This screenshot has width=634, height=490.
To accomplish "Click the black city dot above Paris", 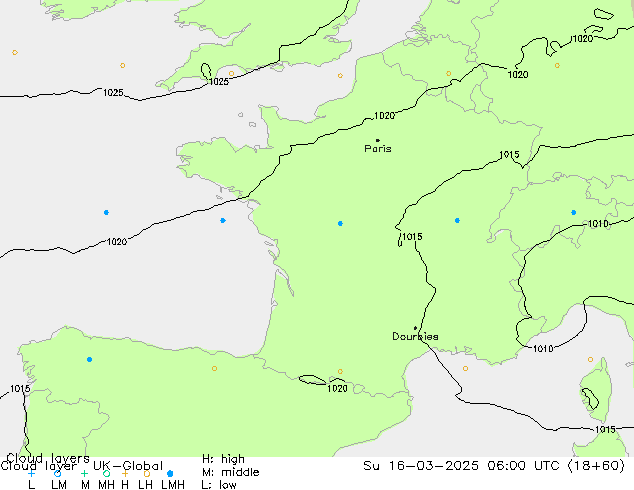I will click(378, 140).
